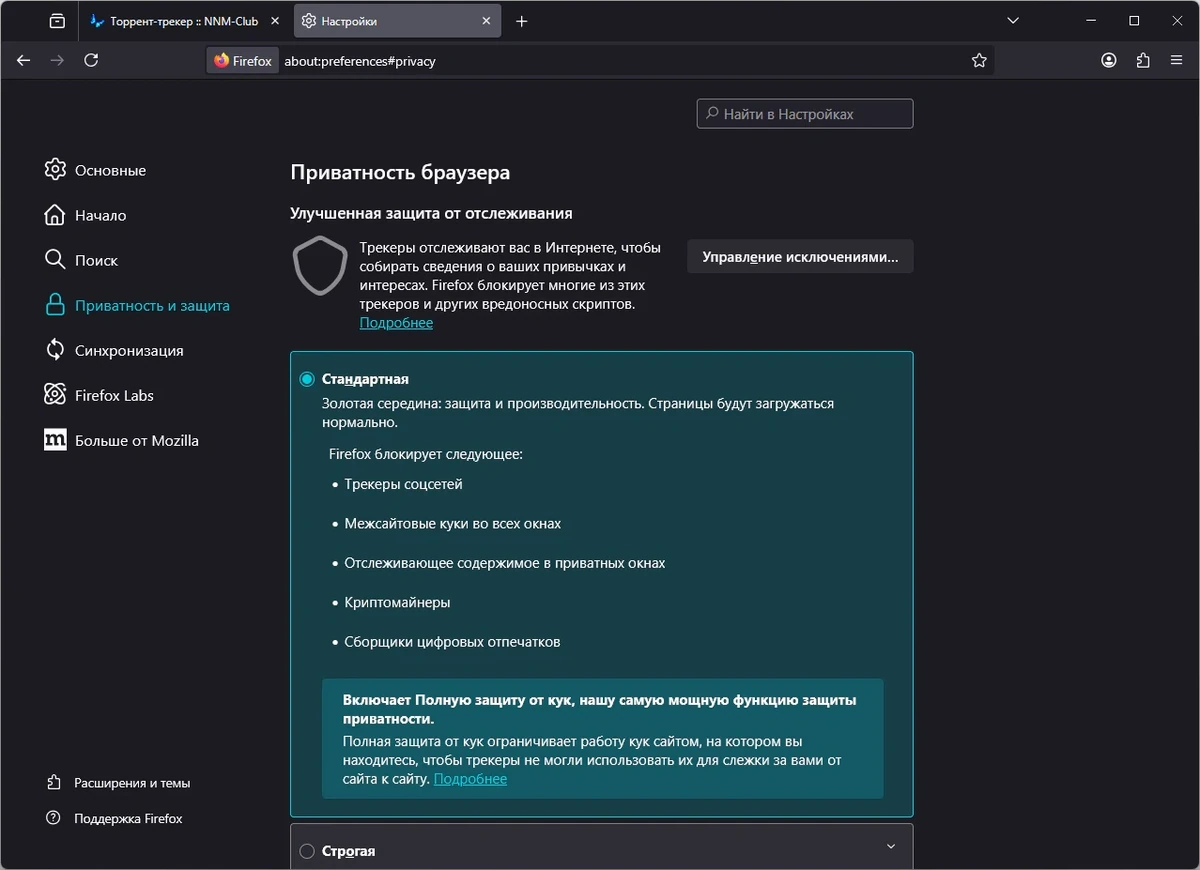Open the Firefox View button in tab bar
This screenshot has width=1200, height=870.
(x=57, y=21)
